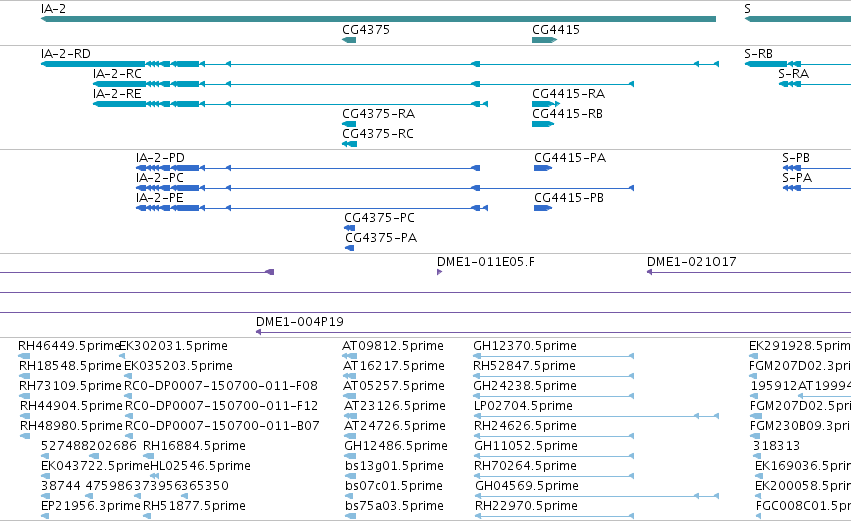
Task: Click the EK043722.5prime EST label
Action: point(95,467)
